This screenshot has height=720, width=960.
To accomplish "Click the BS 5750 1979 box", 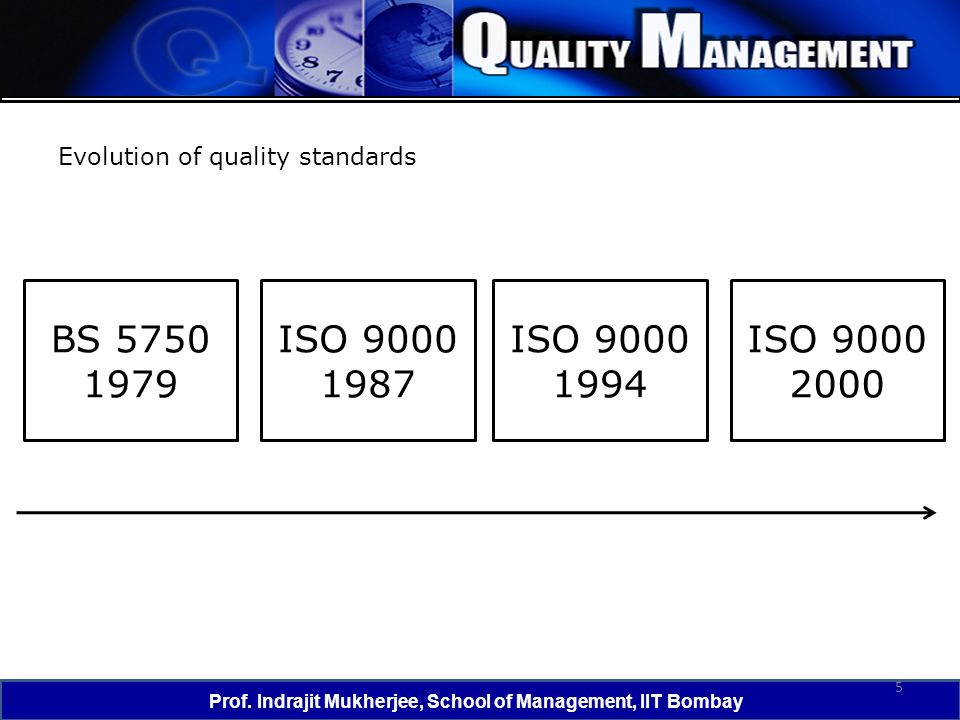I will [131, 361].
